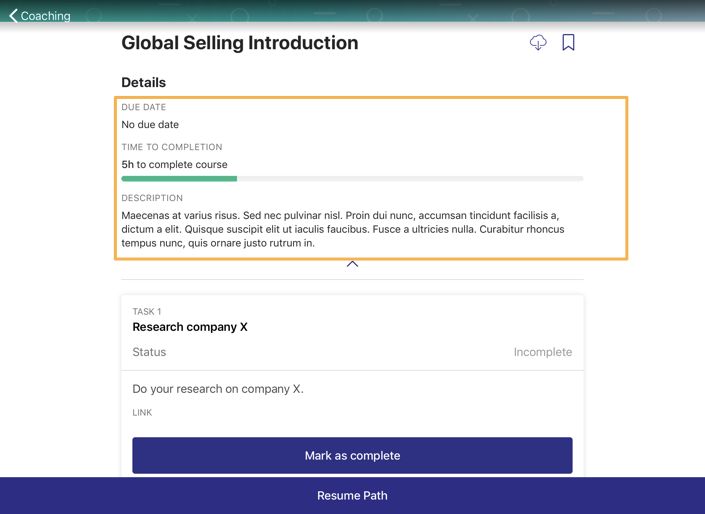Click the Global Selling Introduction heading

pyautogui.click(x=240, y=43)
